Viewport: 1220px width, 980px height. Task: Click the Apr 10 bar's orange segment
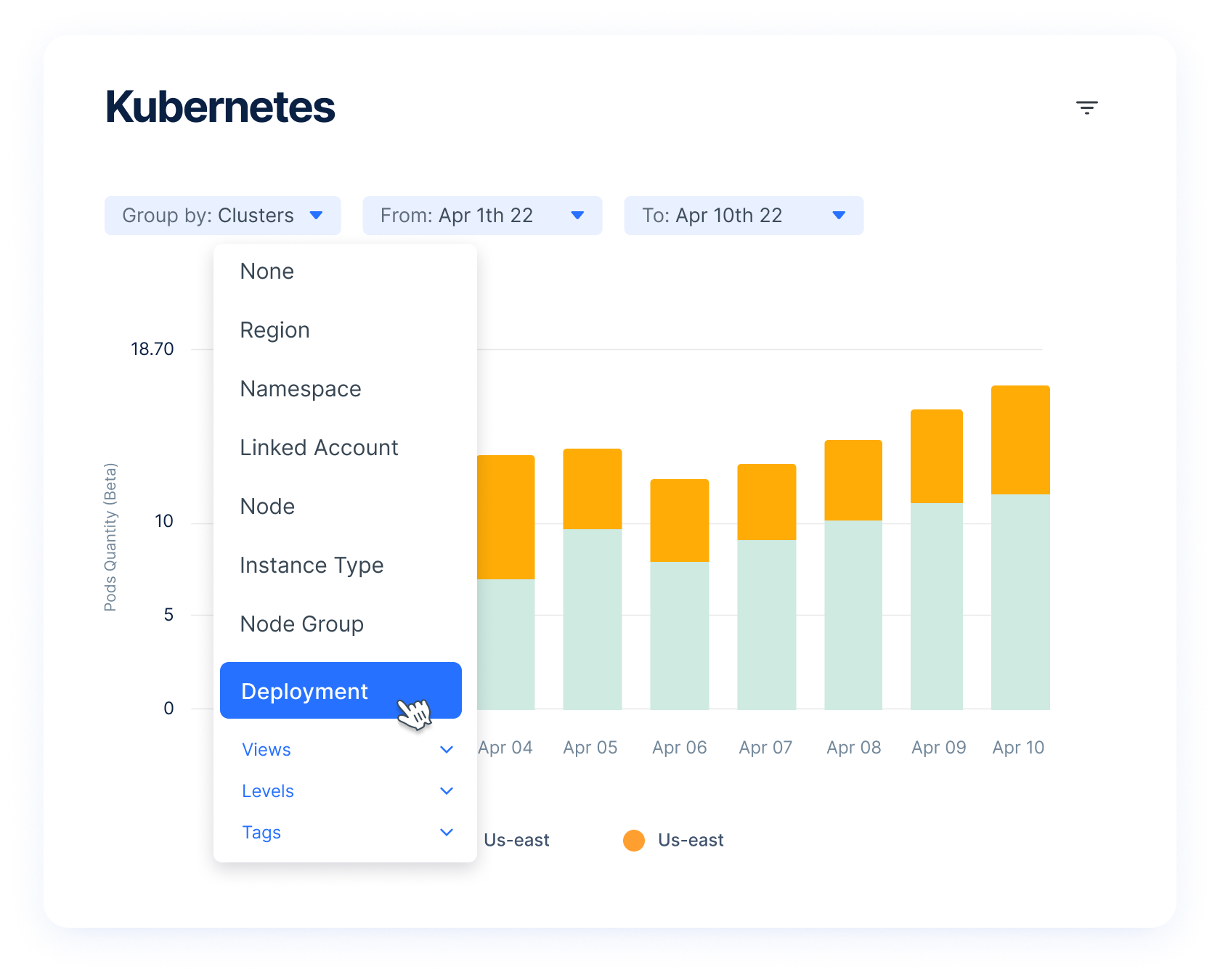click(x=1020, y=440)
